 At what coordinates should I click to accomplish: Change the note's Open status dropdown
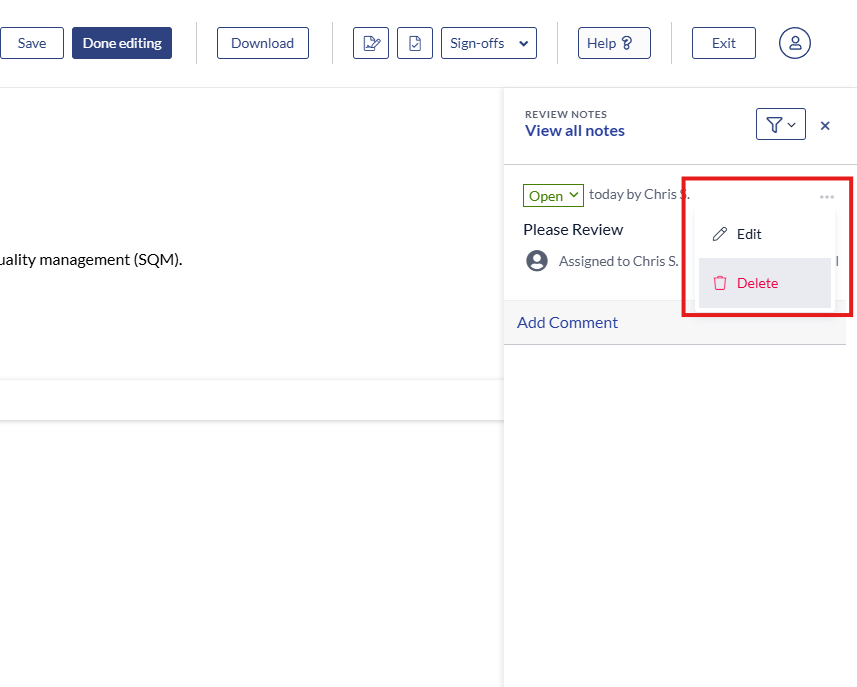point(553,195)
